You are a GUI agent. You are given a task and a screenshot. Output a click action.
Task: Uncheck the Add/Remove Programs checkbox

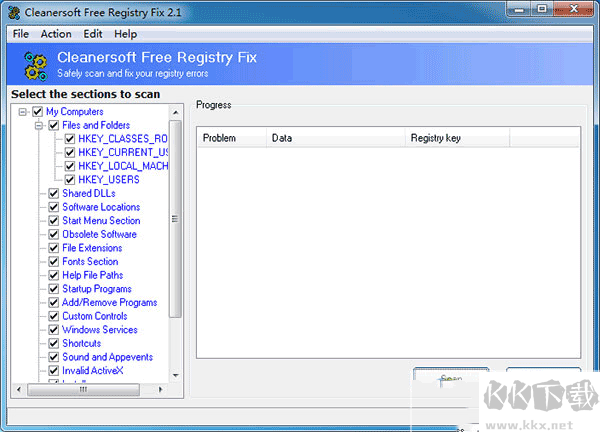coord(54,303)
